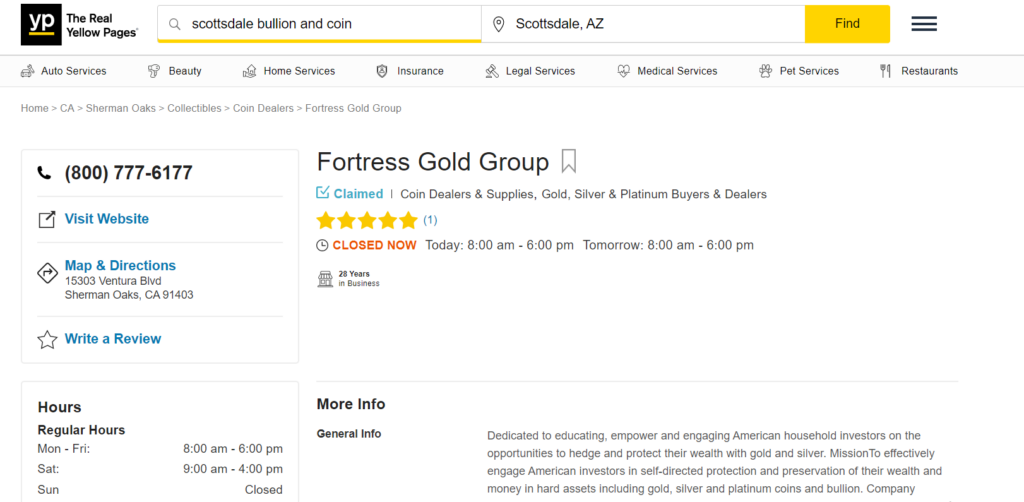Click the Scottsdale, AZ location field
This screenshot has height=502, width=1024.
643,24
